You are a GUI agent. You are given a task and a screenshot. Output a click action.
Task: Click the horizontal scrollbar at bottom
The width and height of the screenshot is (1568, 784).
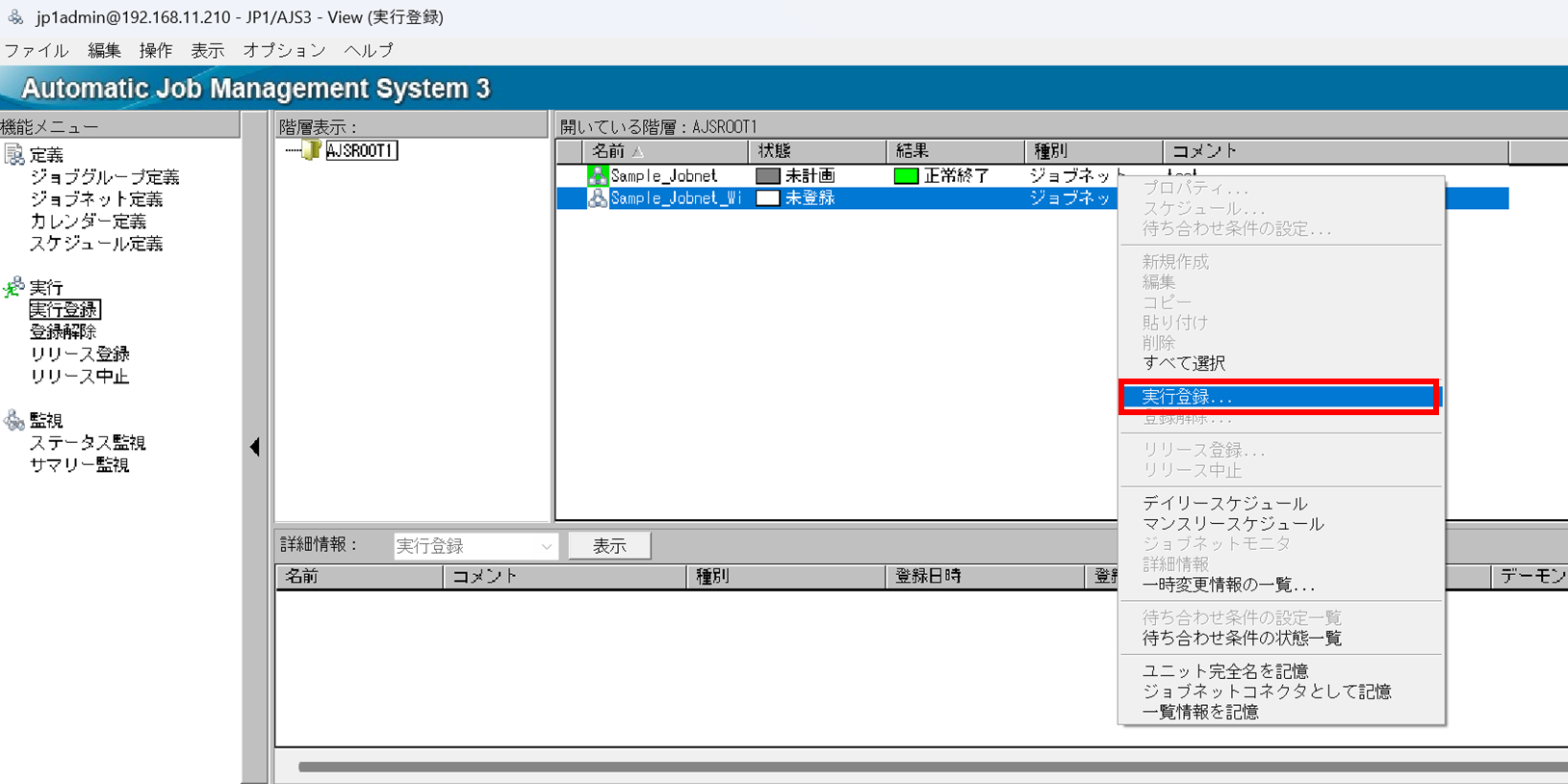coord(924,767)
